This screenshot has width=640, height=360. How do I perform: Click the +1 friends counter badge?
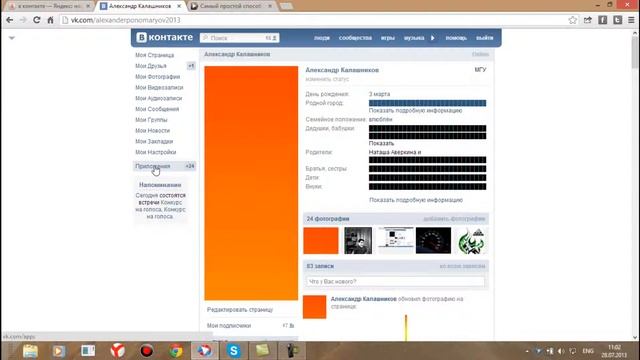click(x=191, y=66)
